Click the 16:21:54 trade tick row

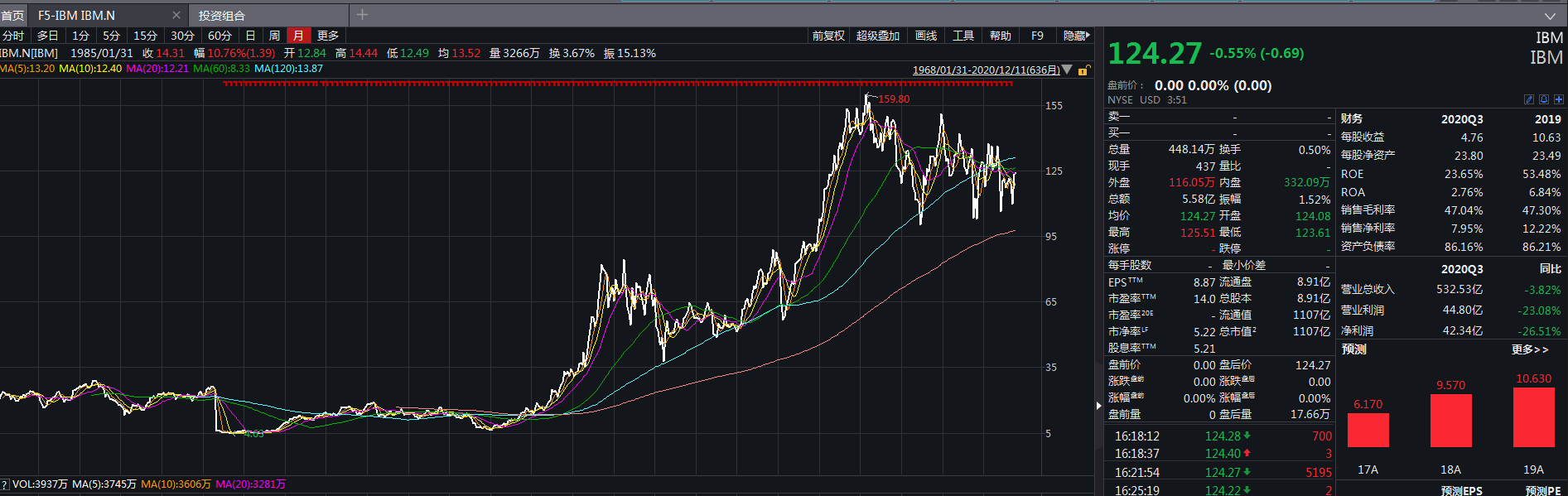coord(1219,473)
